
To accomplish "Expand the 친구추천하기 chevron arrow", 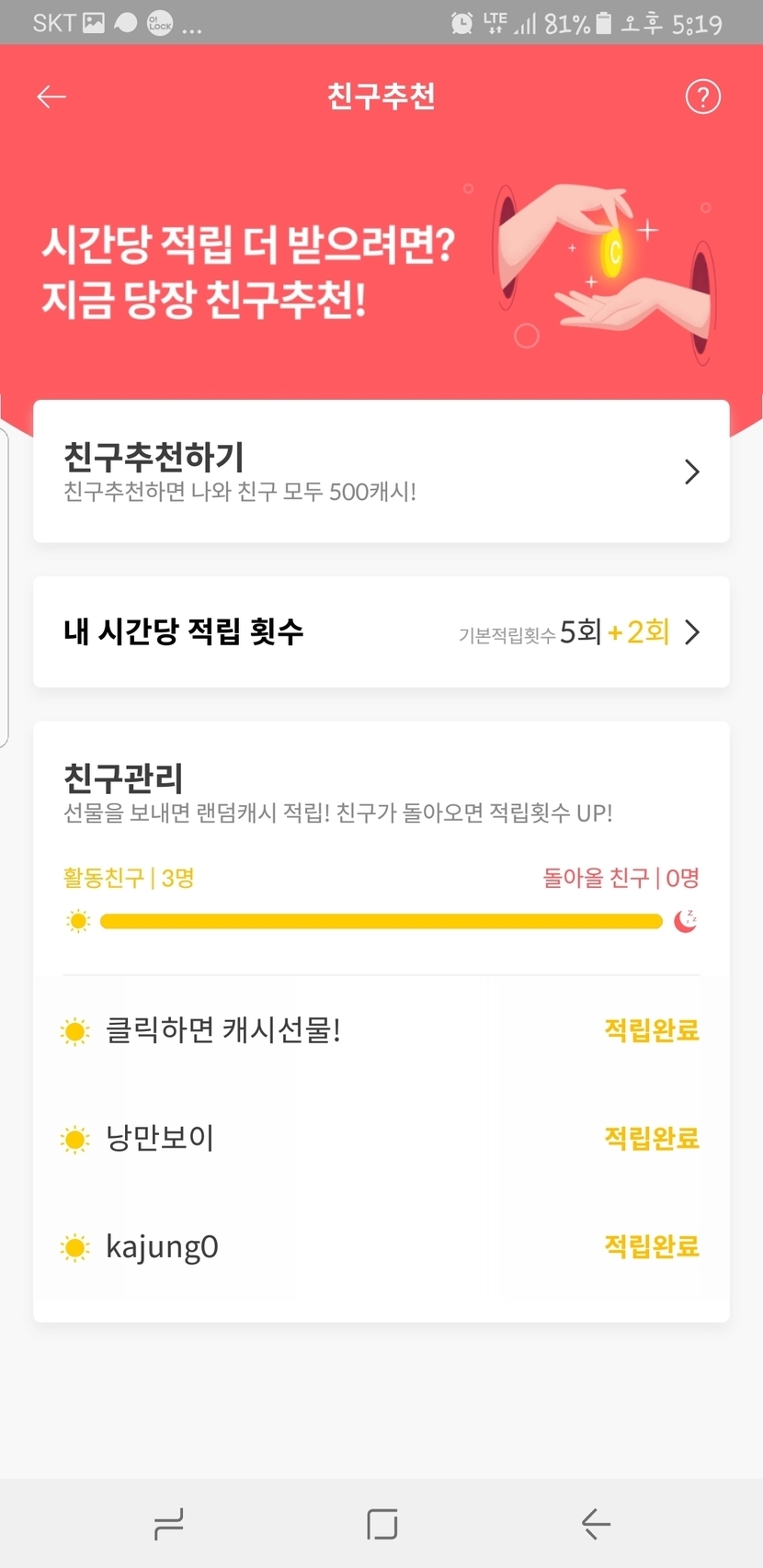I will (692, 472).
